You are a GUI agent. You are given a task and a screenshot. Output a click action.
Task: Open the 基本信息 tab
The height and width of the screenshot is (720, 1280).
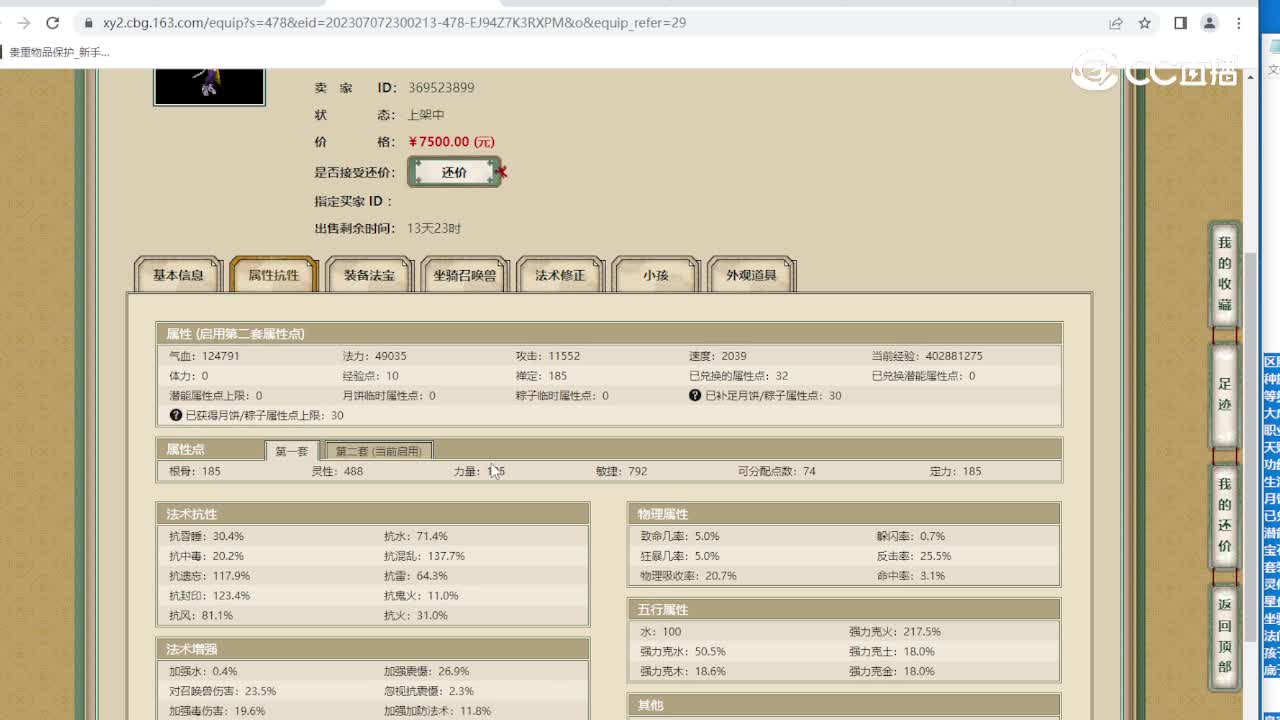coord(178,275)
